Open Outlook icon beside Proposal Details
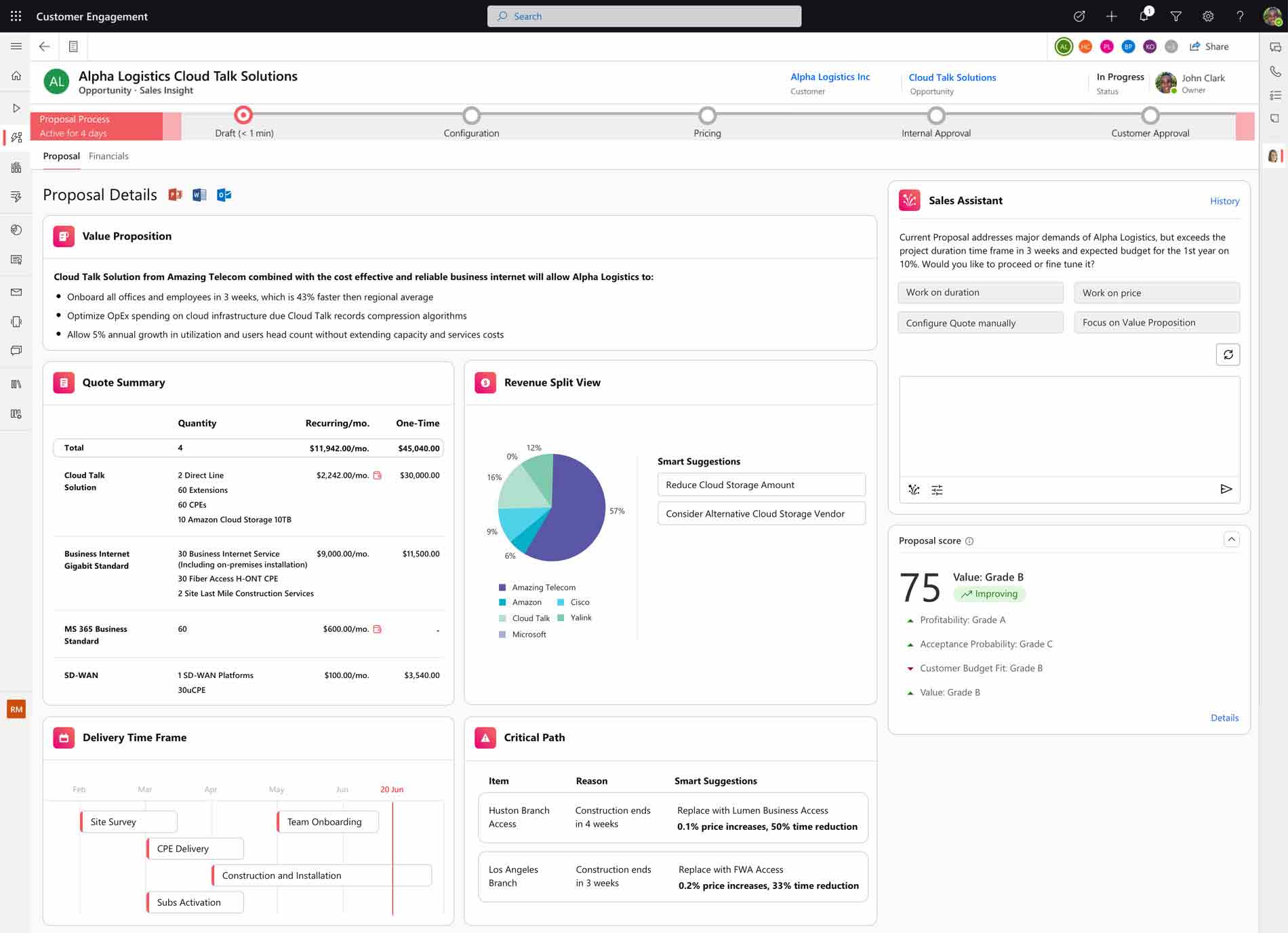This screenshot has height=933, width=1288. (x=224, y=195)
